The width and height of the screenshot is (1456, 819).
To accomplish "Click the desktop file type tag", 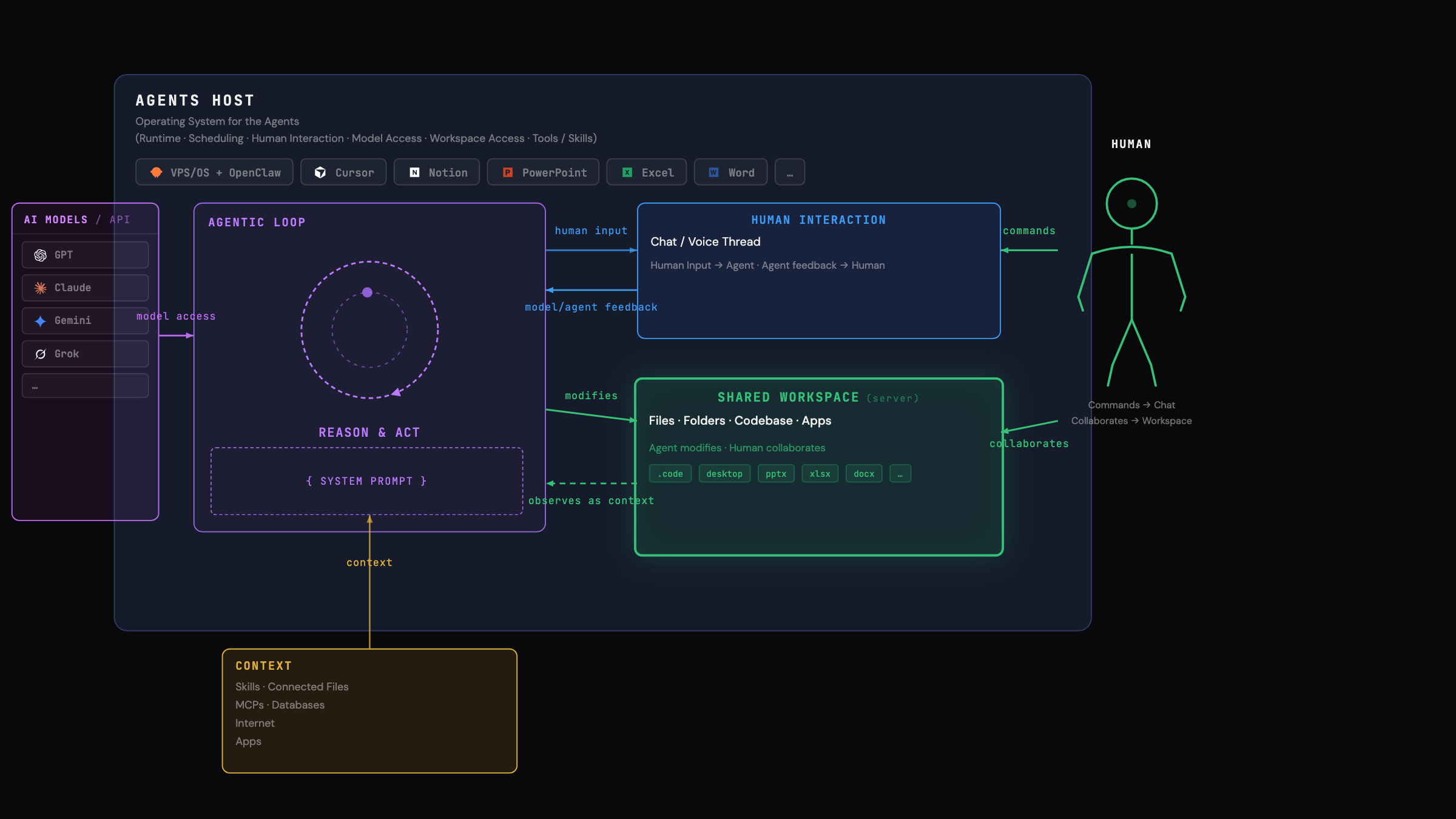I will pos(724,474).
